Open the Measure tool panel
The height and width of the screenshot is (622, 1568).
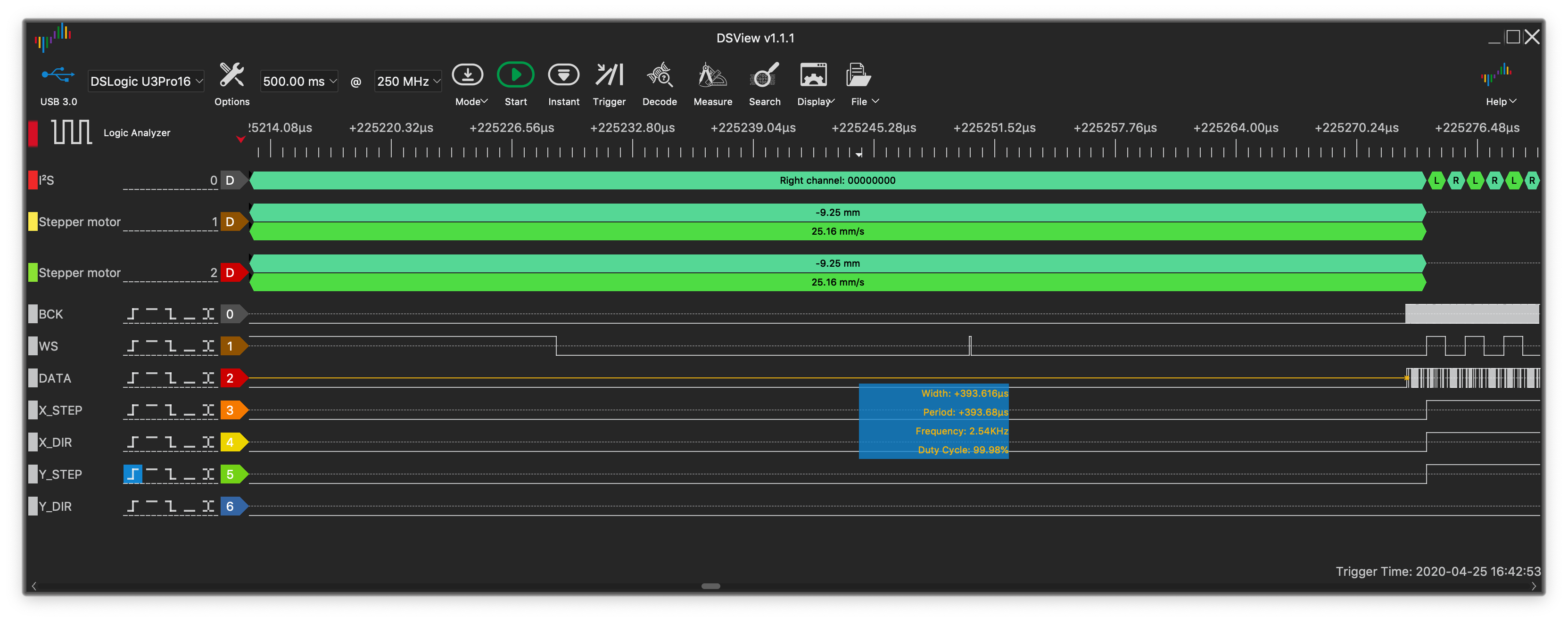(712, 75)
